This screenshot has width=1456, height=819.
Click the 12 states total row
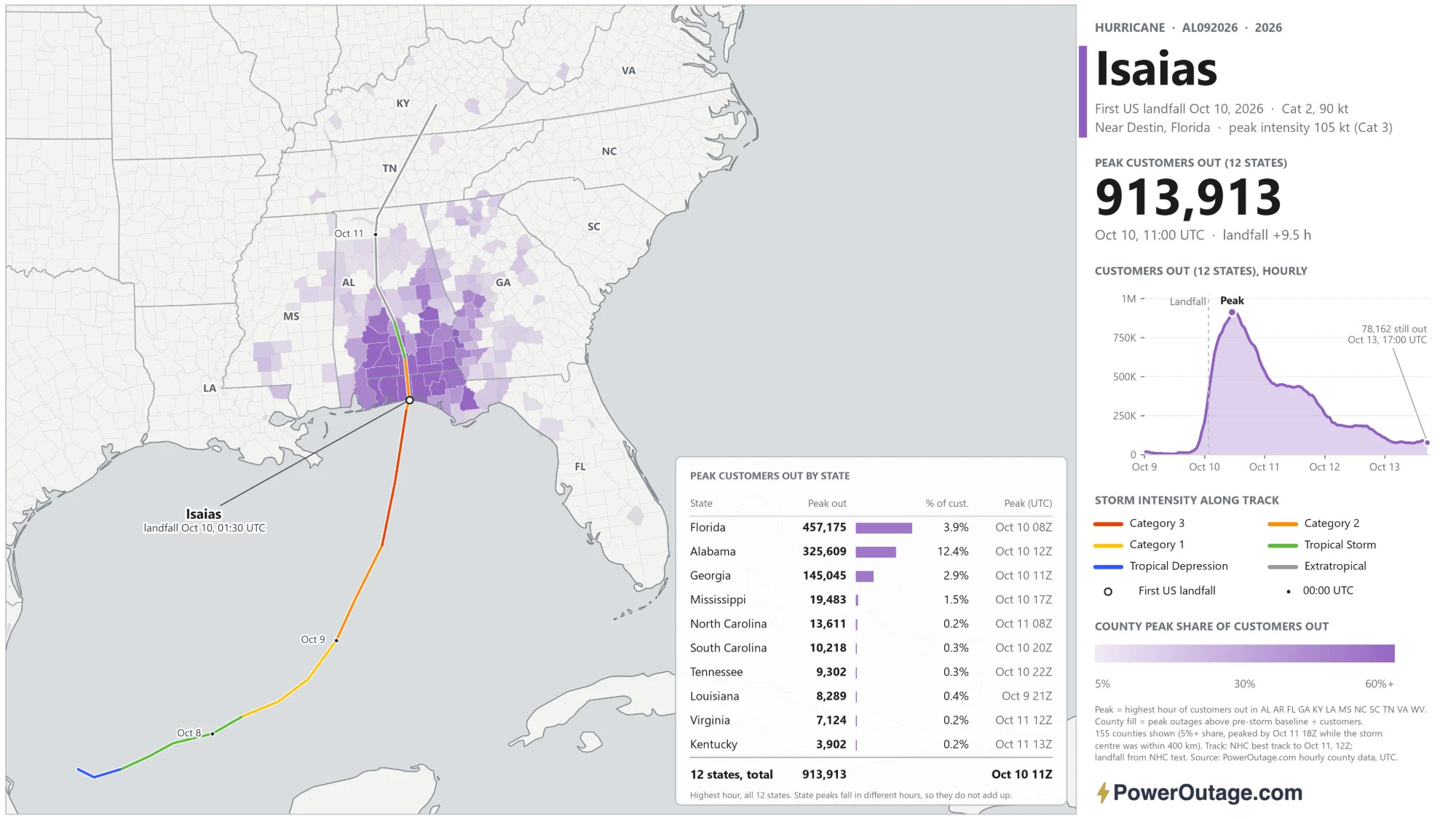click(871, 775)
